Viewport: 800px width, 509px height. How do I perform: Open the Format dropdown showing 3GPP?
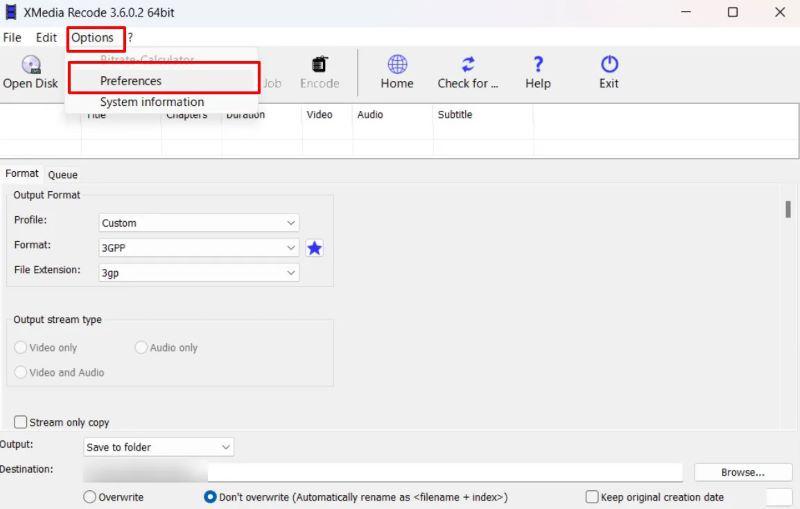[x=199, y=247]
